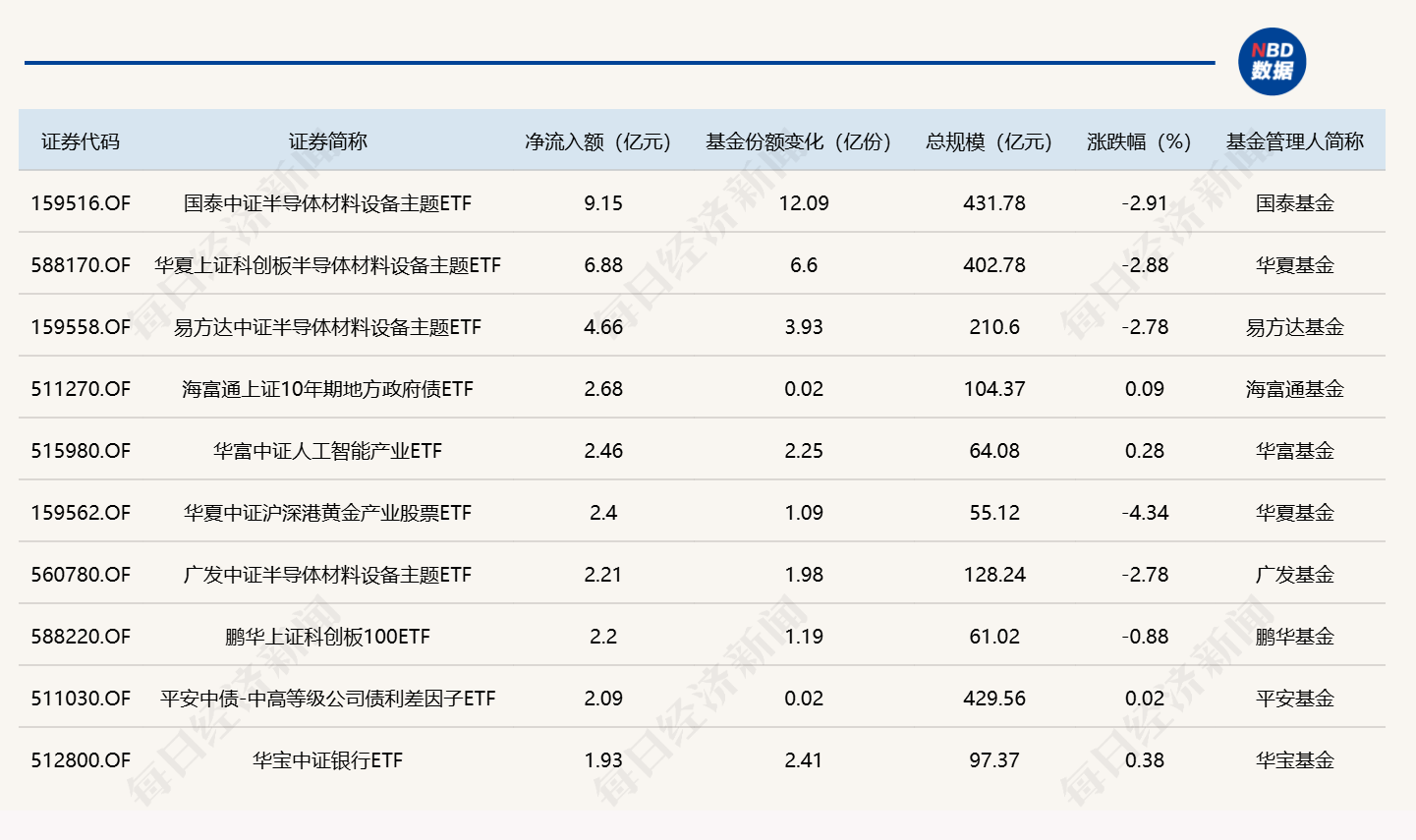Select total scale value 429.56
Image resolution: width=1416 pixels, height=840 pixels.
click(994, 699)
